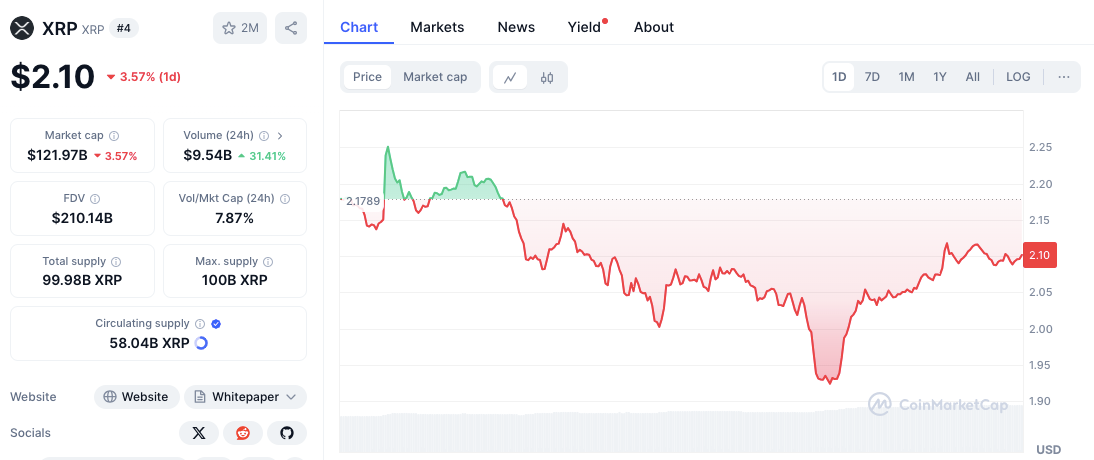Expand Volume (24h) details chevron
The width and height of the screenshot is (1094, 460).
click(x=280, y=135)
